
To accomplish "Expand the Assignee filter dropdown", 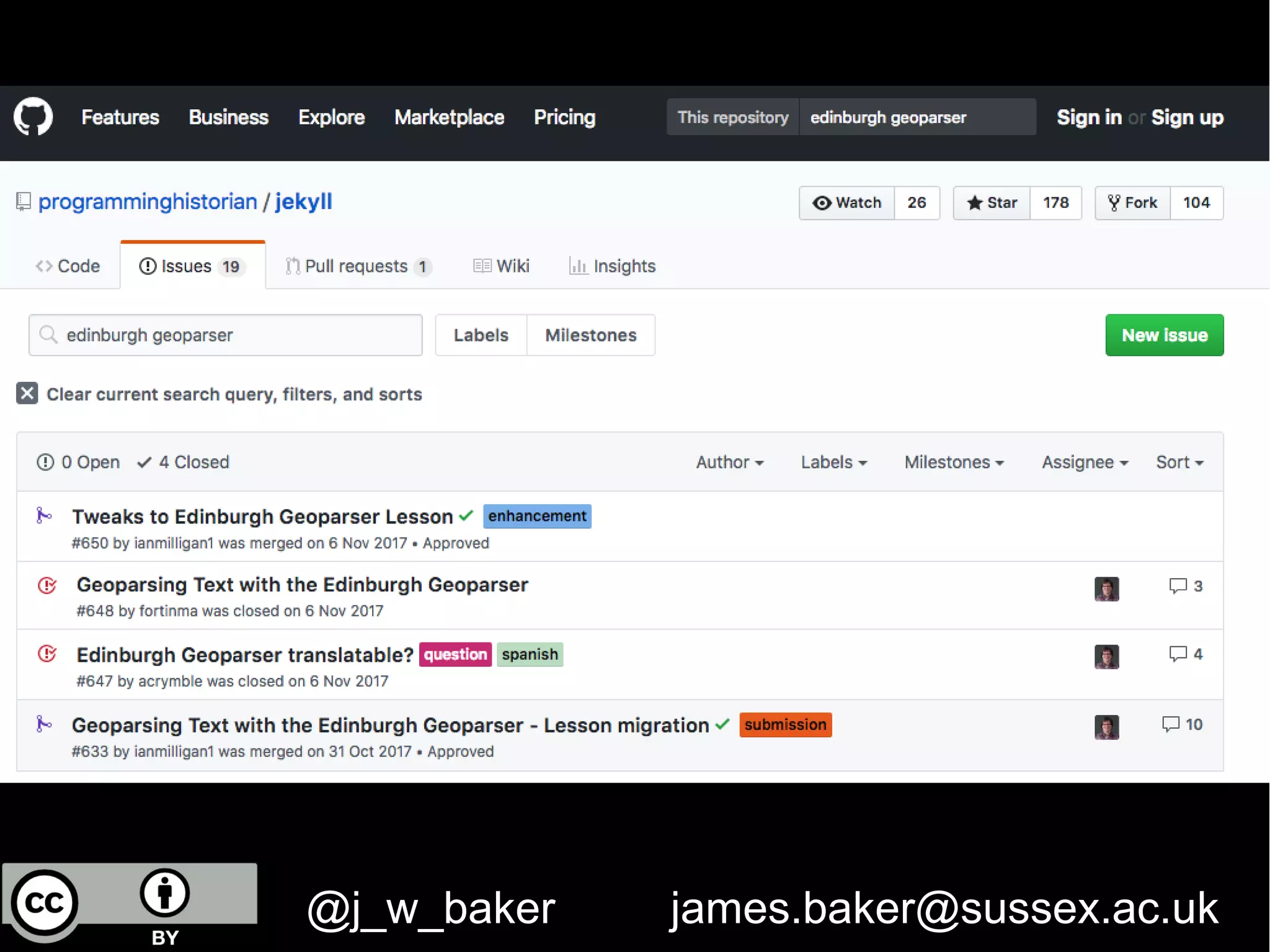I will (x=1085, y=462).
